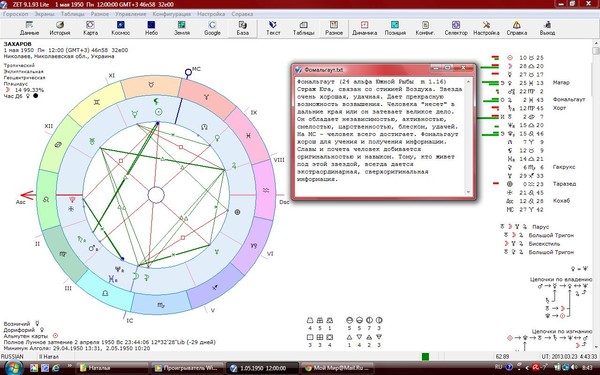Open the Динамика toolbar icon
The height and width of the screenshot is (375, 600).
point(364,28)
